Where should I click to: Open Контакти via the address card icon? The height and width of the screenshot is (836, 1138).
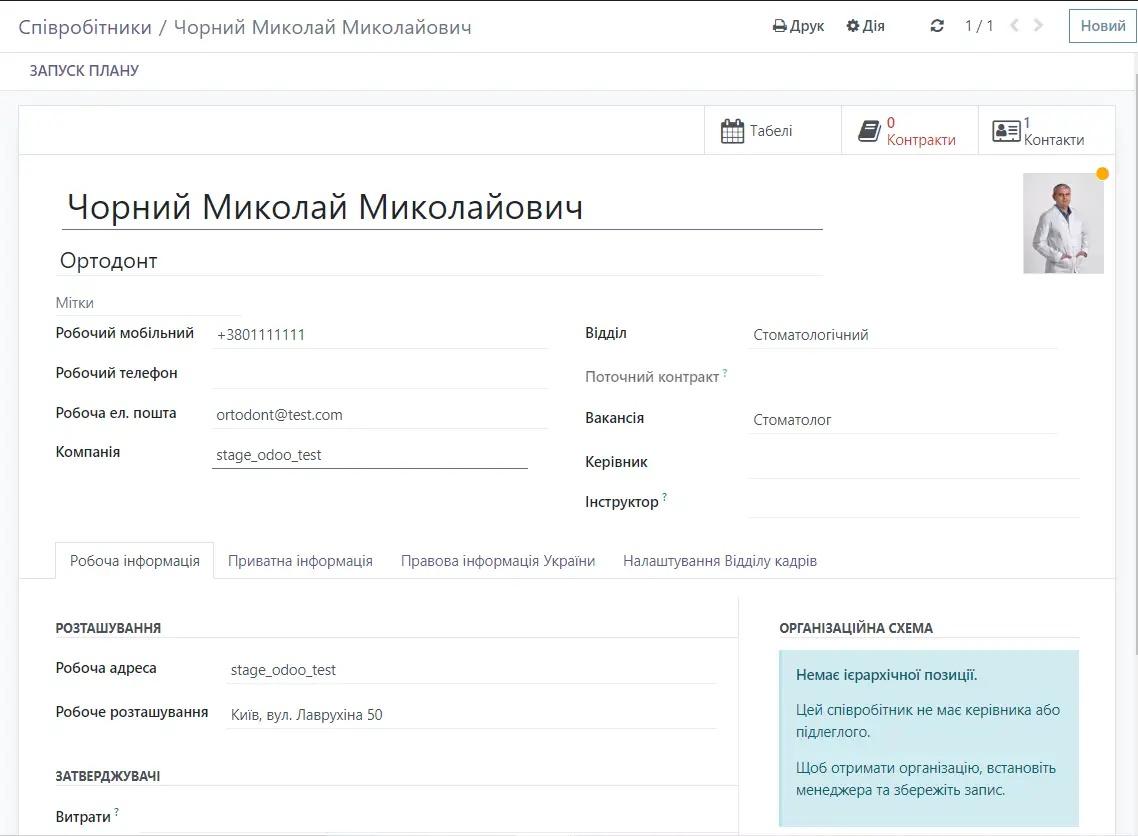click(x=1008, y=129)
